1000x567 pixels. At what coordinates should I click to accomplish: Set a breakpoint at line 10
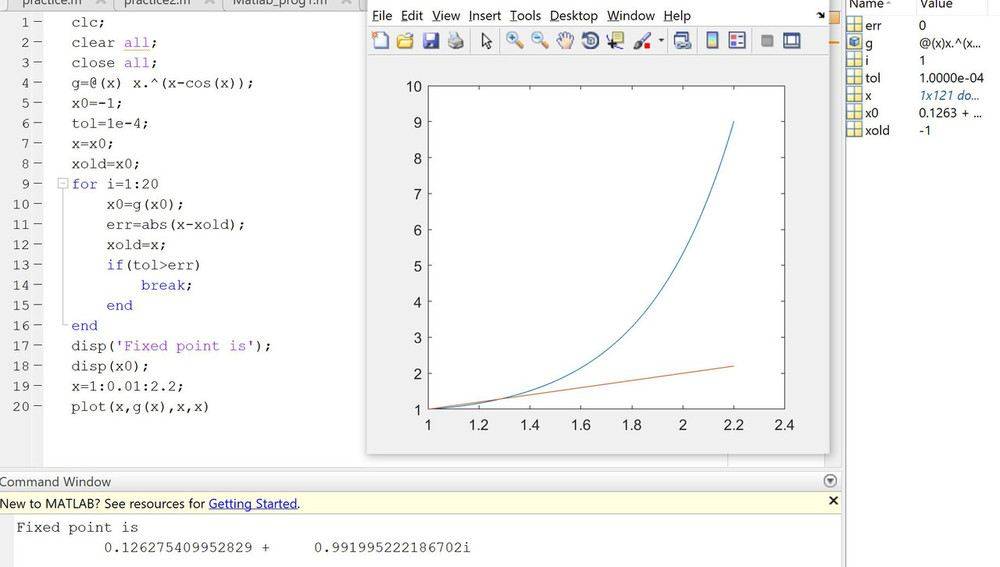38,204
